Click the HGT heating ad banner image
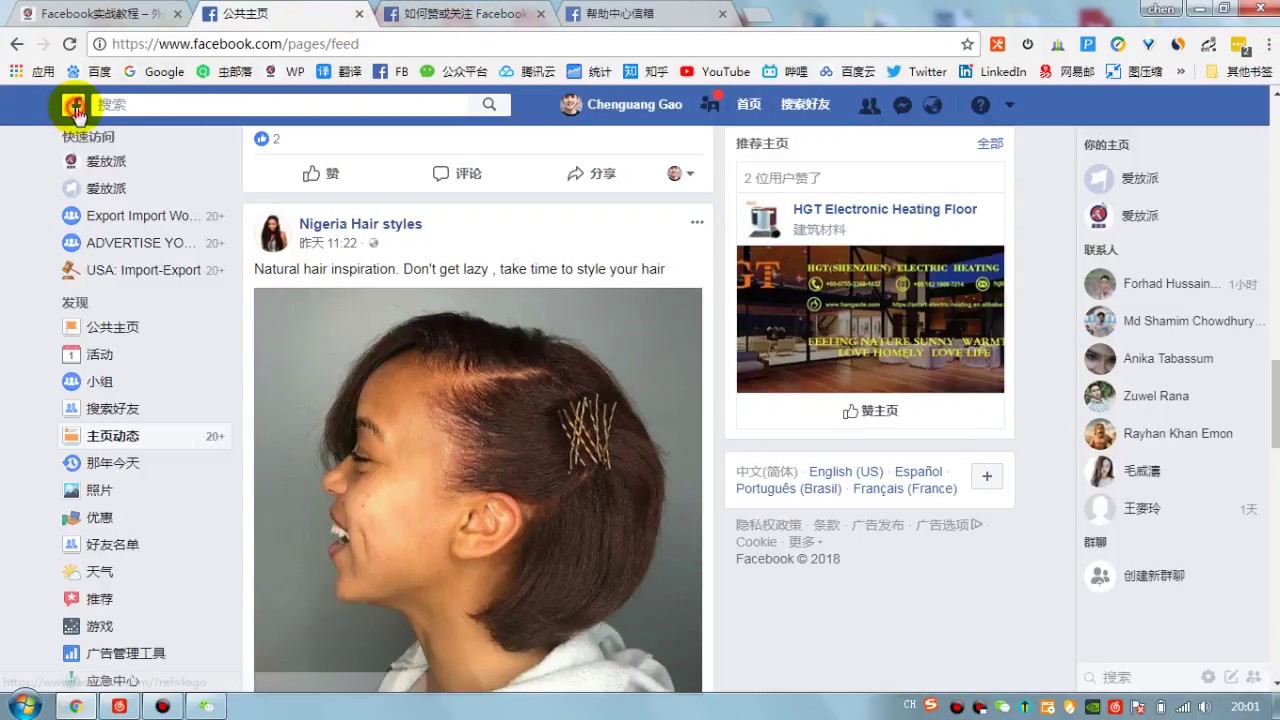This screenshot has height=720, width=1280. click(870, 319)
